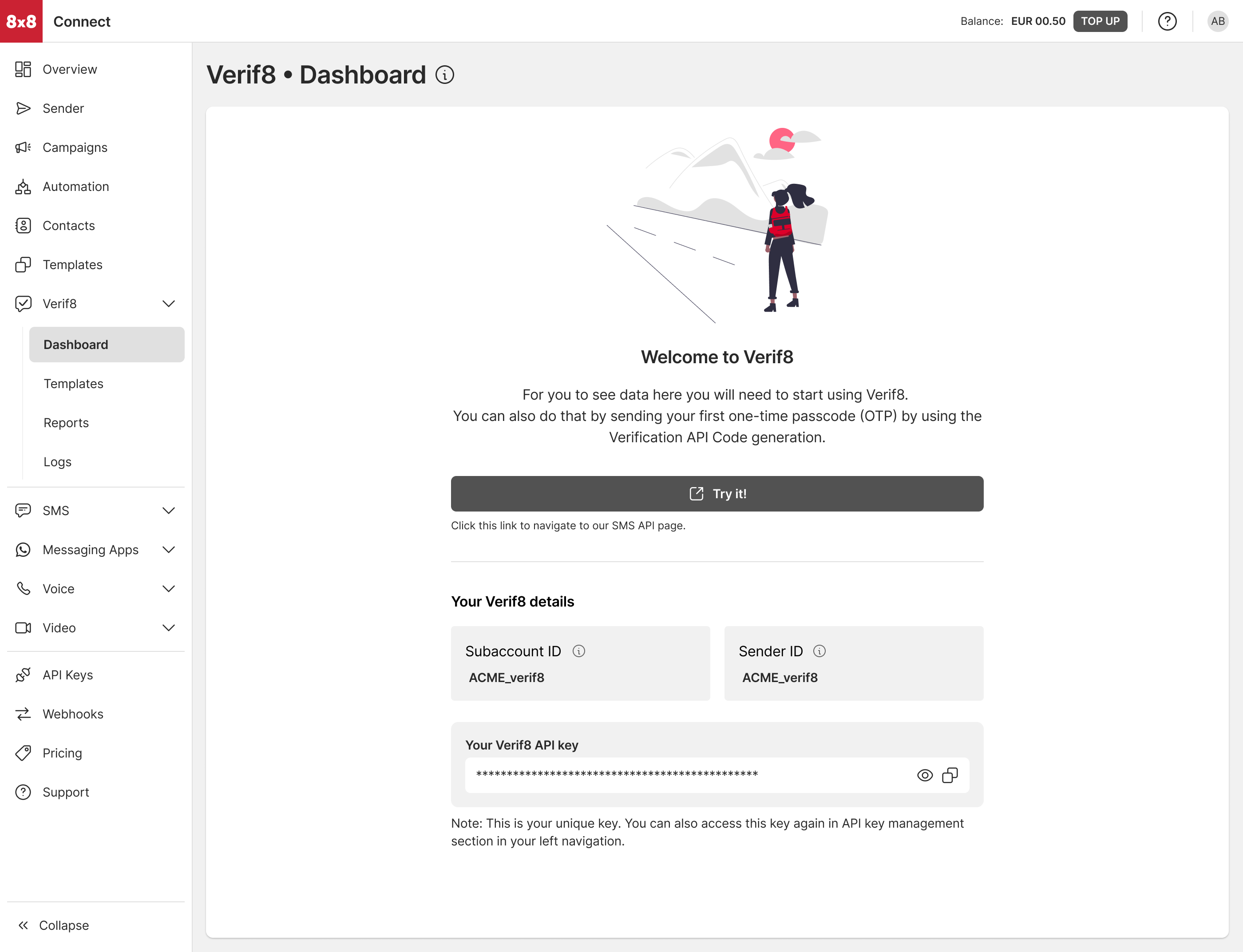Click the help question mark in header
Screen dimensions: 1243x952
(x=1168, y=21)
